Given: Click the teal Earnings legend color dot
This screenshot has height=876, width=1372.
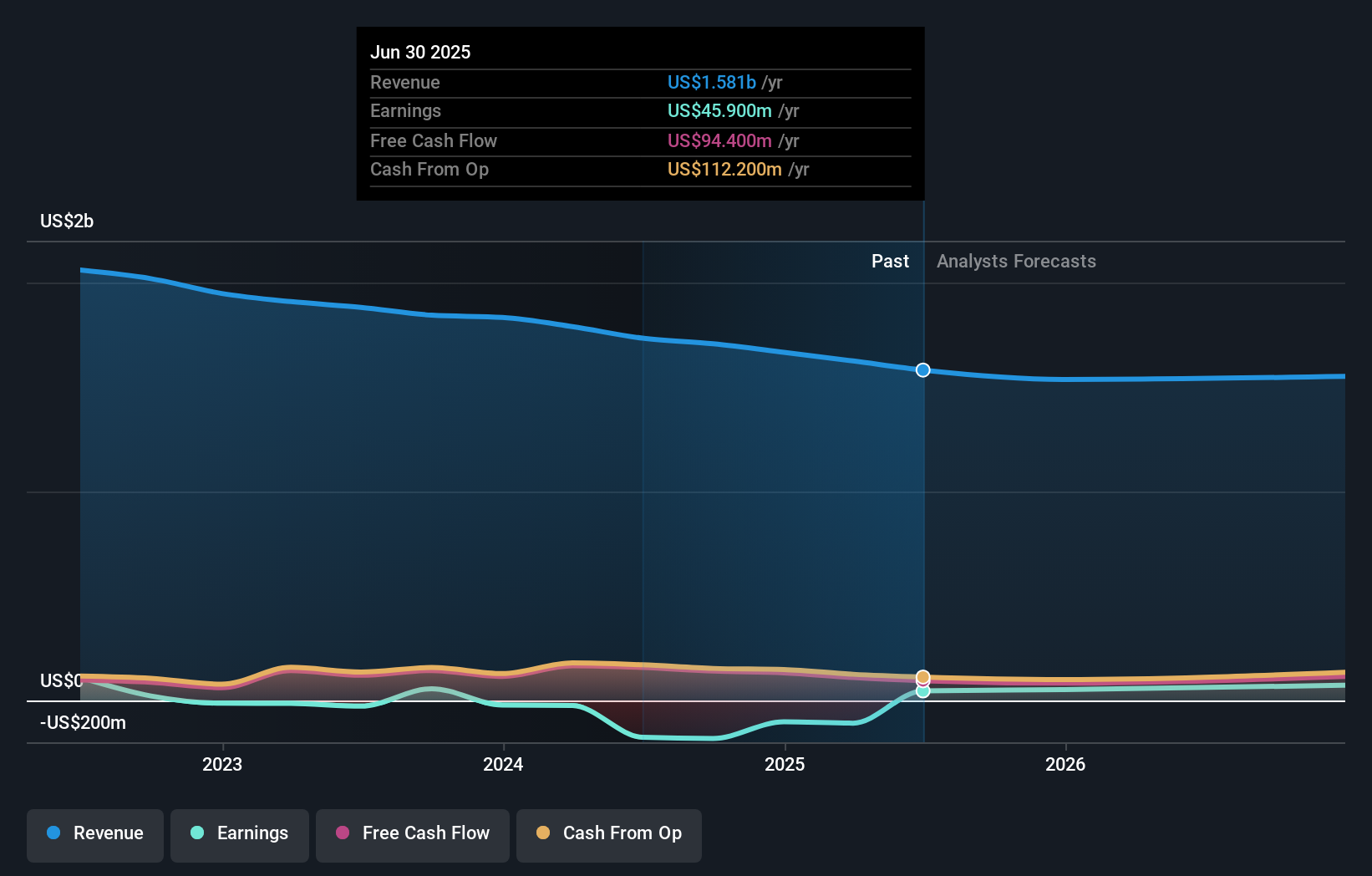Looking at the screenshot, I should [x=197, y=833].
